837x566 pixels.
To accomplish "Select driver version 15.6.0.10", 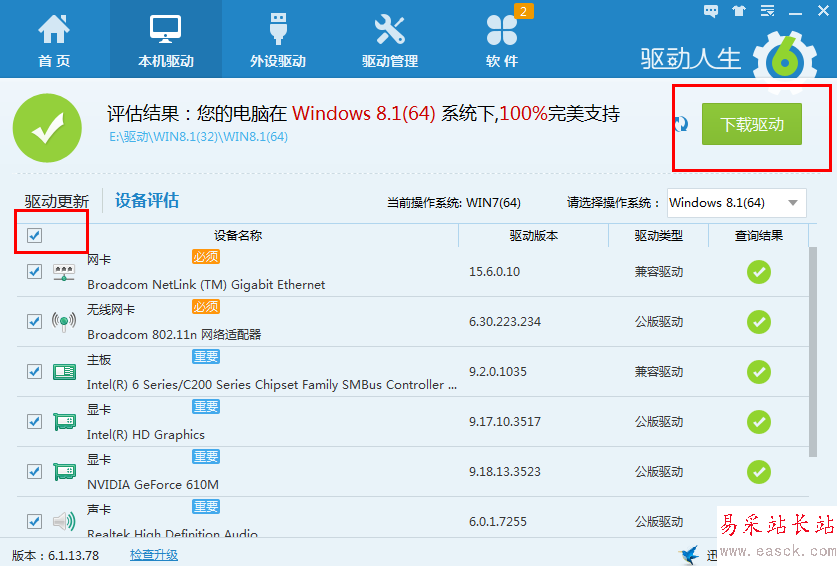I will 494,272.
